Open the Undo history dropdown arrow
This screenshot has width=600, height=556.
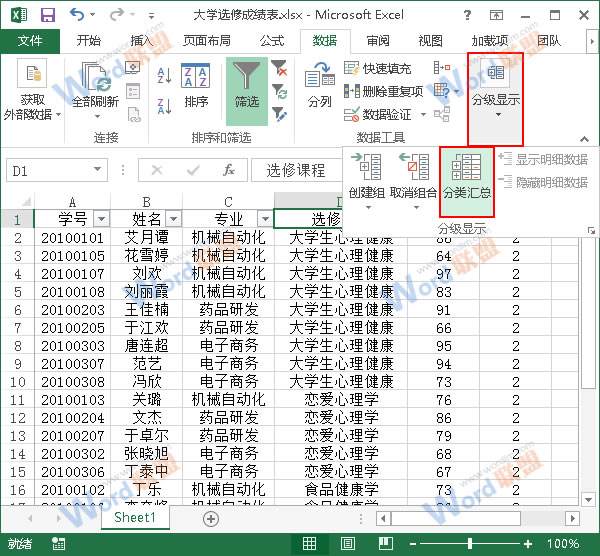(x=92, y=15)
